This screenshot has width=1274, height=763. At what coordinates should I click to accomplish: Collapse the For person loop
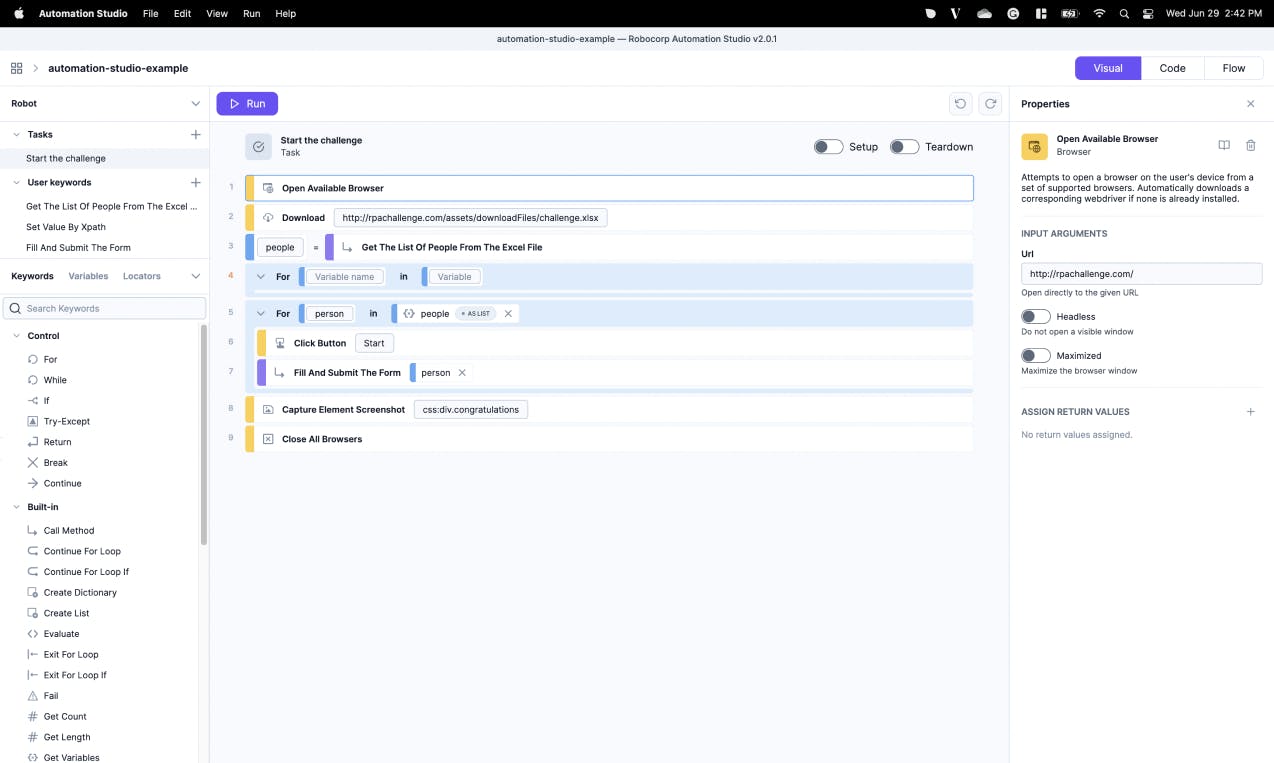click(261, 314)
